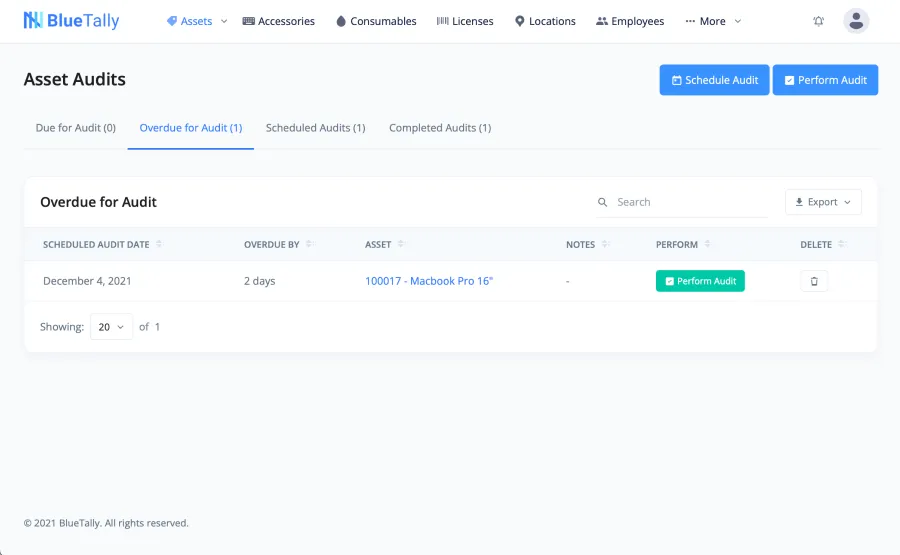Open the Employees page
The image size is (900, 555).
[x=630, y=21]
